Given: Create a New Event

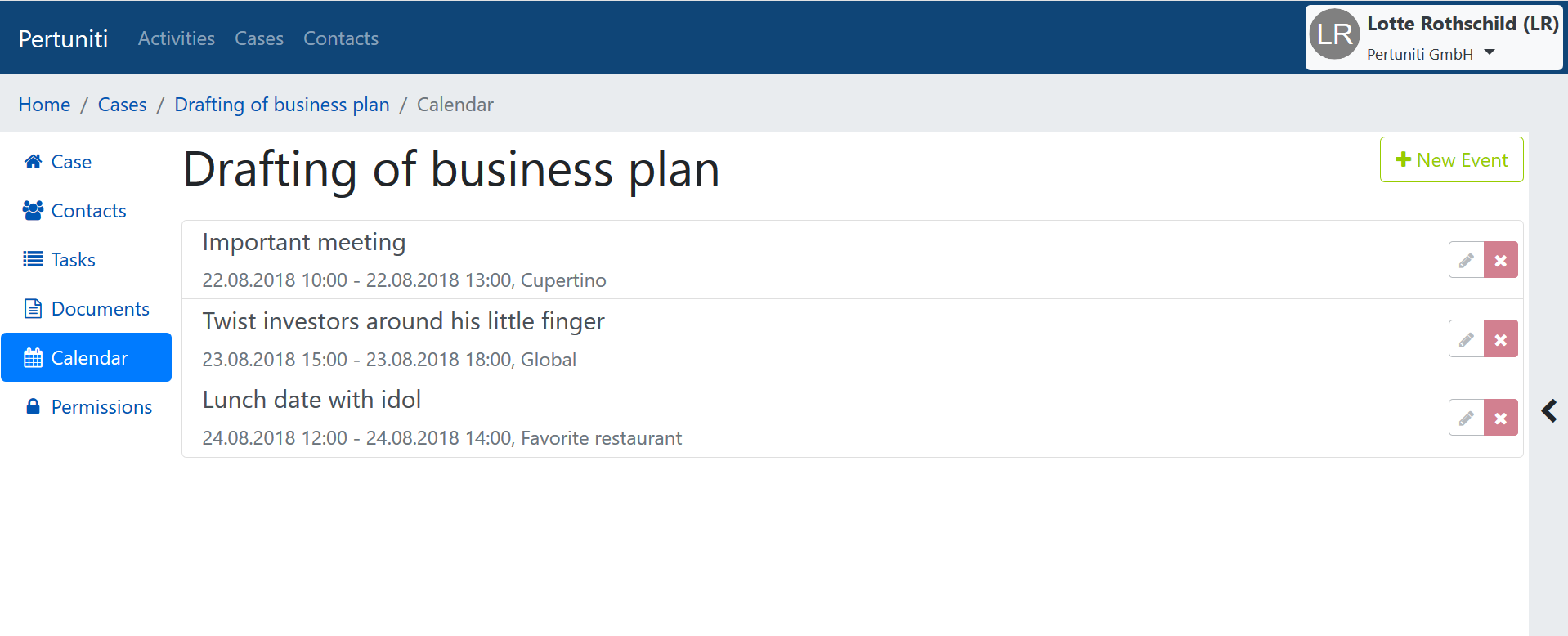Looking at the screenshot, I should coord(1451,159).
